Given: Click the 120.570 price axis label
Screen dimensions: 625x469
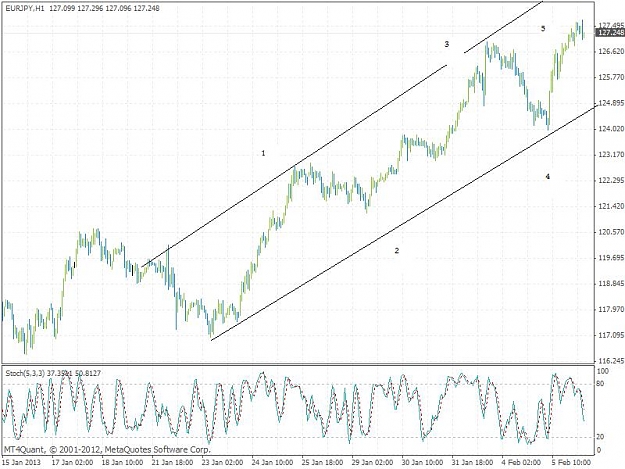Looking at the screenshot, I should tap(611, 232).
